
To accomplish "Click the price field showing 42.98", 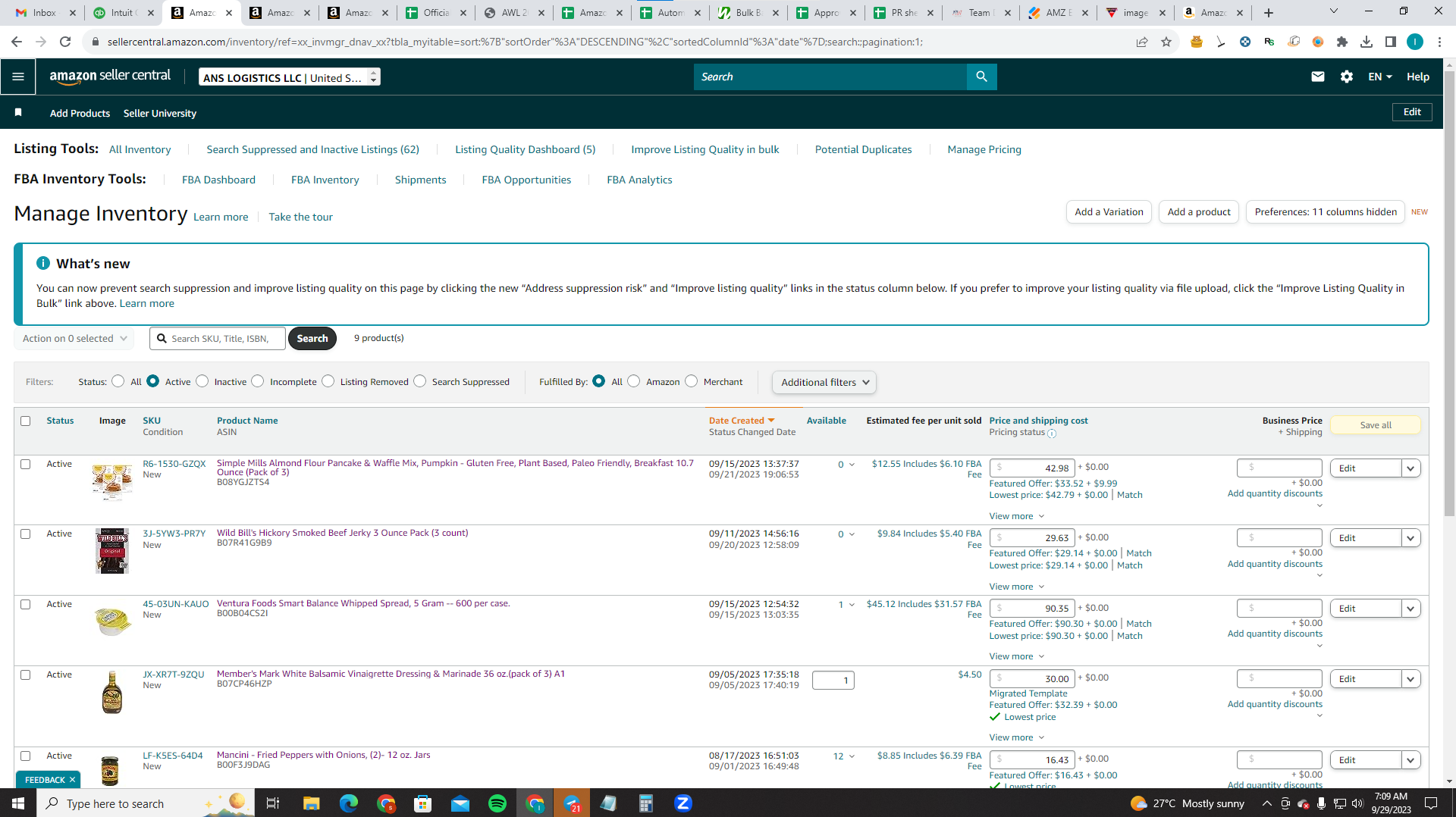I will [x=1032, y=468].
